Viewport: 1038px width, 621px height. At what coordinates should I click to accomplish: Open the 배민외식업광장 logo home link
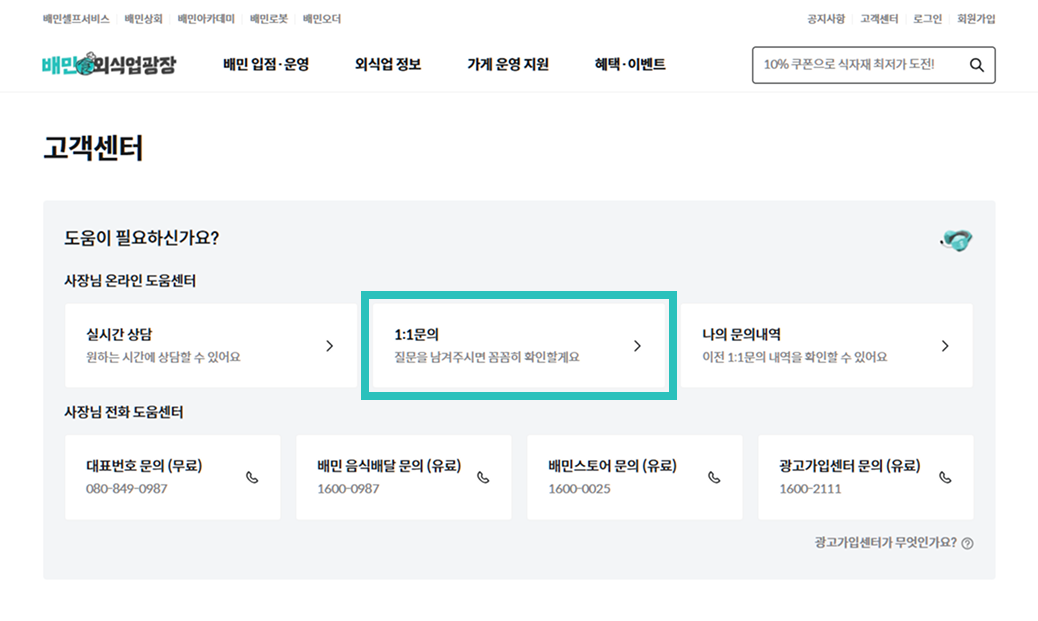tap(109, 64)
